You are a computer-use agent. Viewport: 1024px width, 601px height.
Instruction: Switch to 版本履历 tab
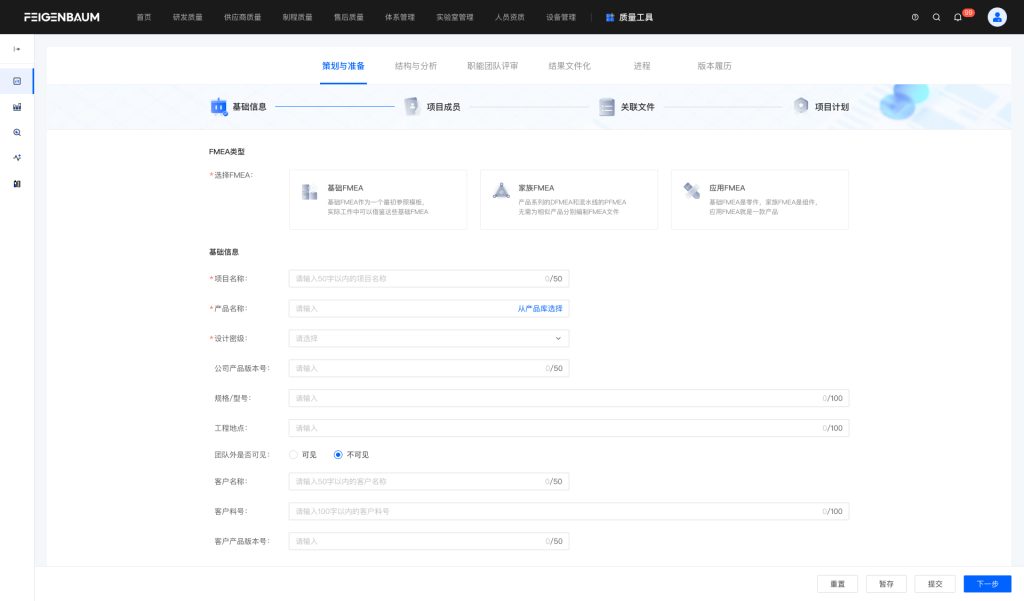coord(714,66)
